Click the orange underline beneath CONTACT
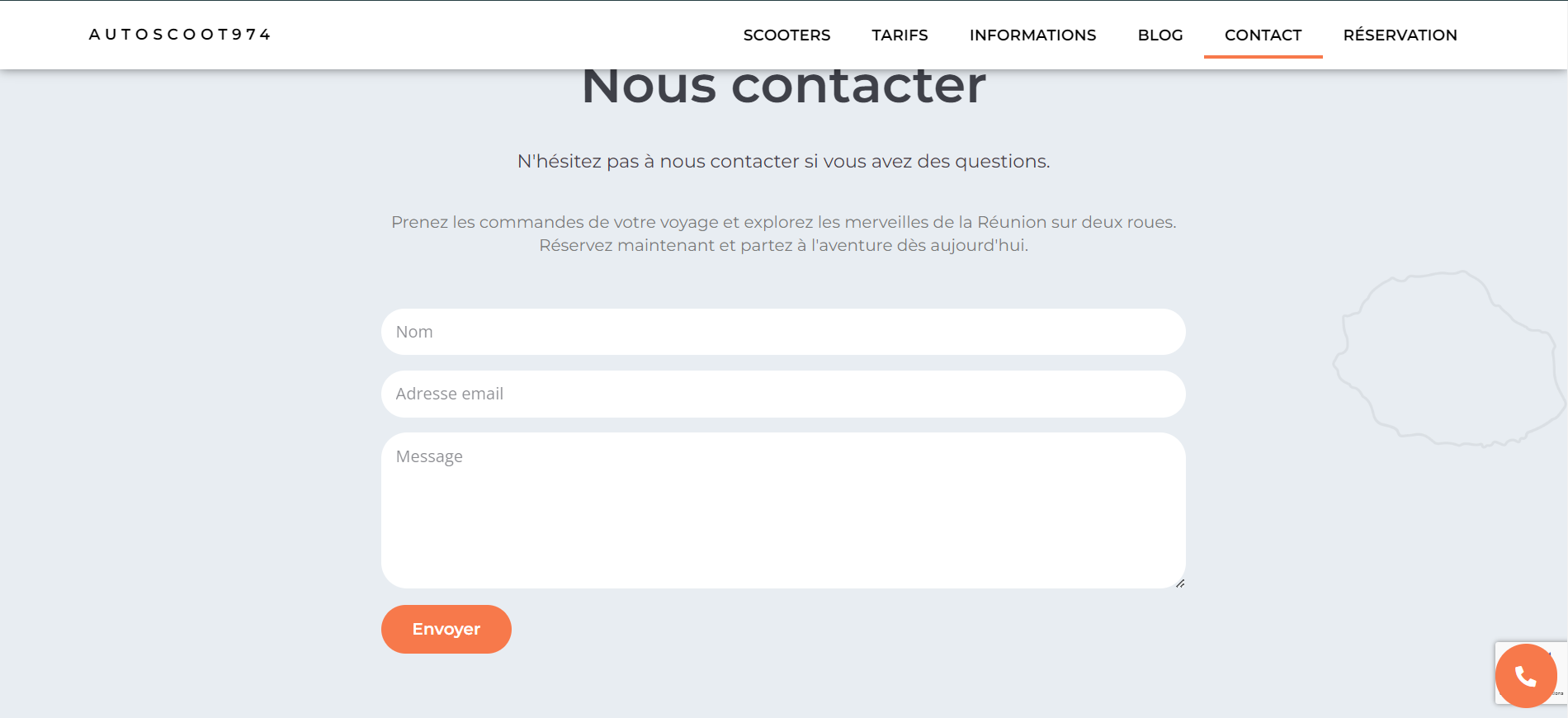The height and width of the screenshot is (718, 1568). [x=1263, y=56]
